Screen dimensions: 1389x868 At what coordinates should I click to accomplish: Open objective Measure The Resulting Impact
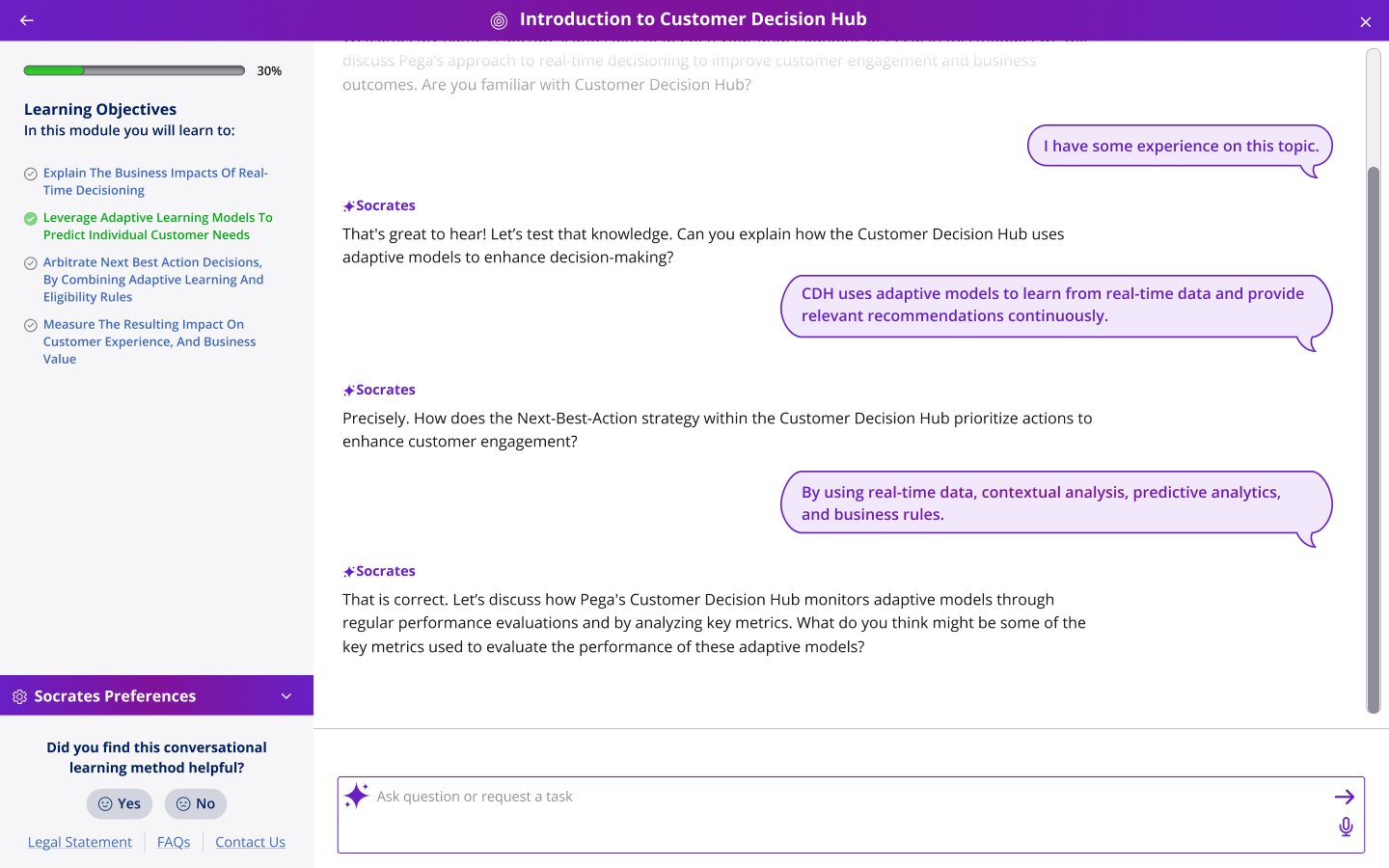coord(150,341)
